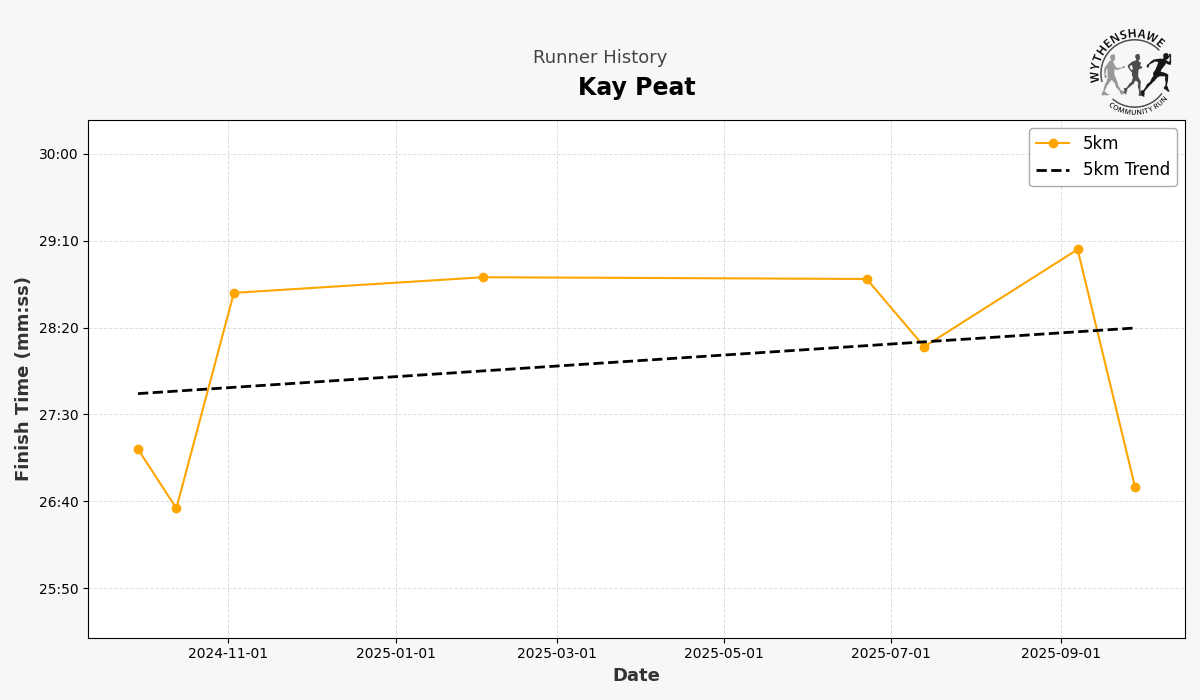Click the "Date" x-axis label
Viewport: 1200px width, 700px height.
636,676
